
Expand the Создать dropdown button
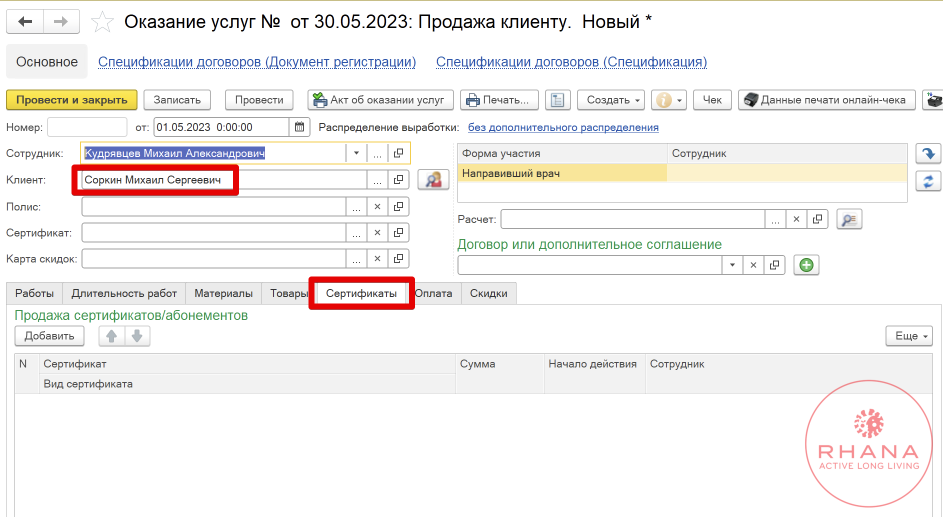(x=611, y=100)
